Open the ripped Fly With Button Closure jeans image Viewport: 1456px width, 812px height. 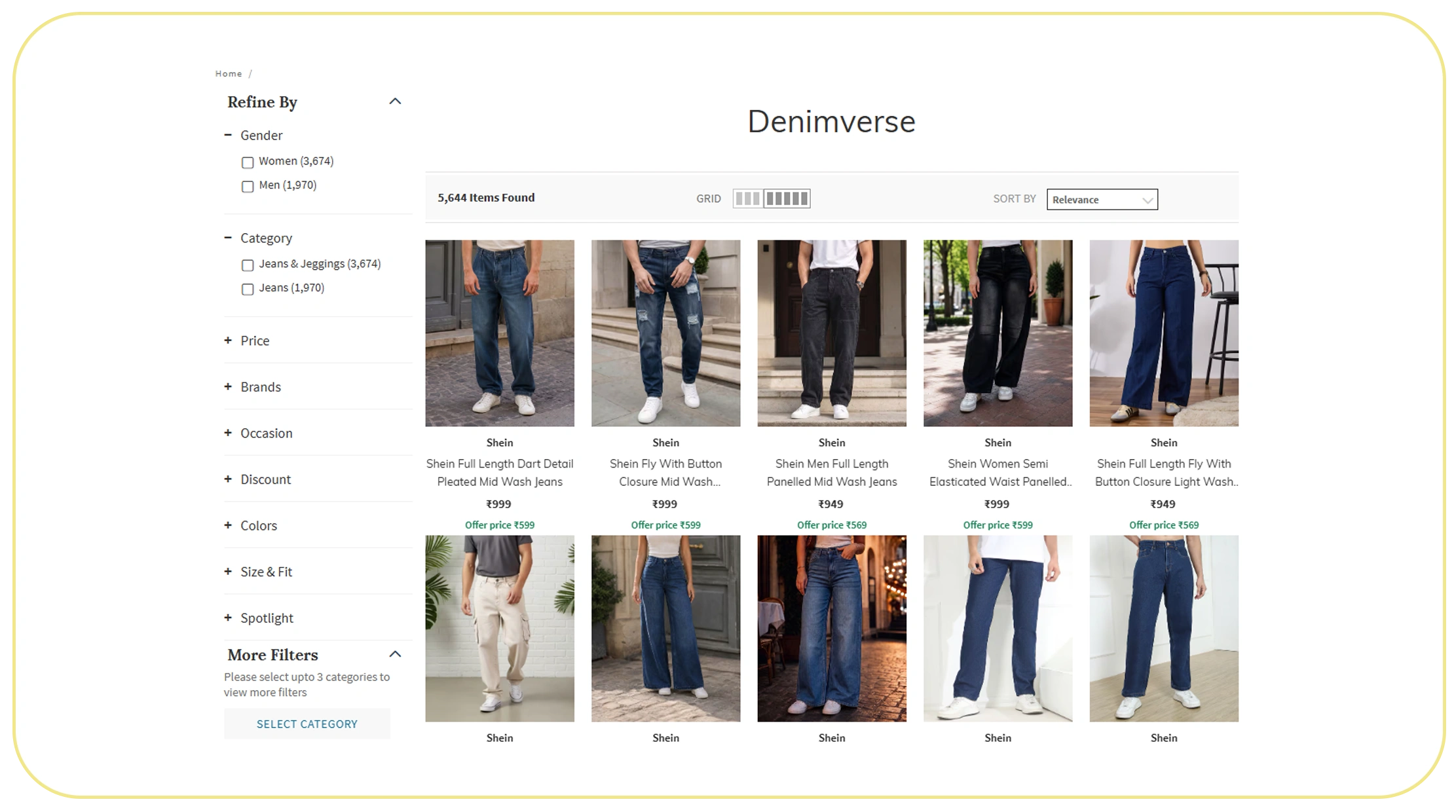click(x=665, y=333)
